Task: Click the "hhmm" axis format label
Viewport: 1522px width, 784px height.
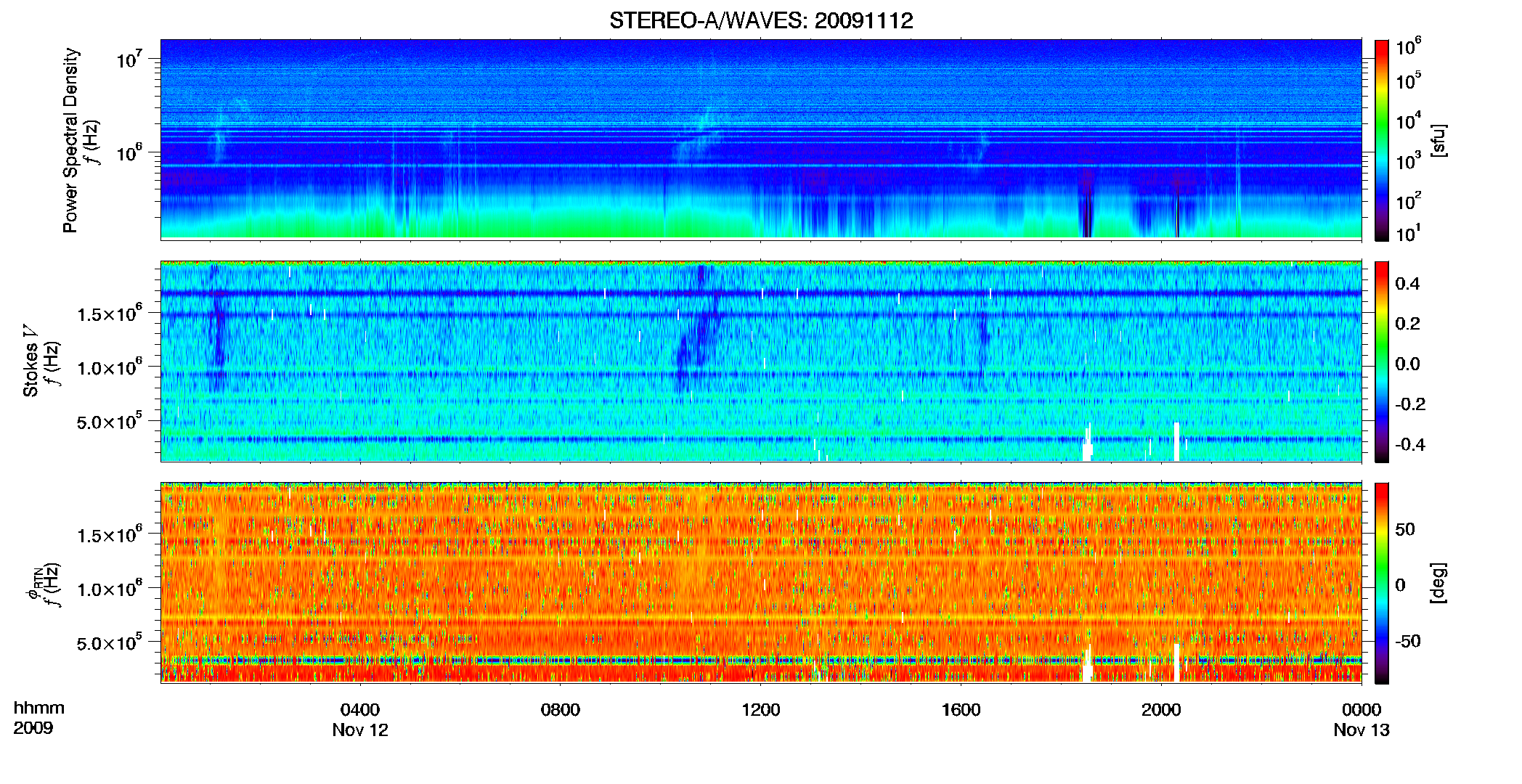Action: pos(39,708)
